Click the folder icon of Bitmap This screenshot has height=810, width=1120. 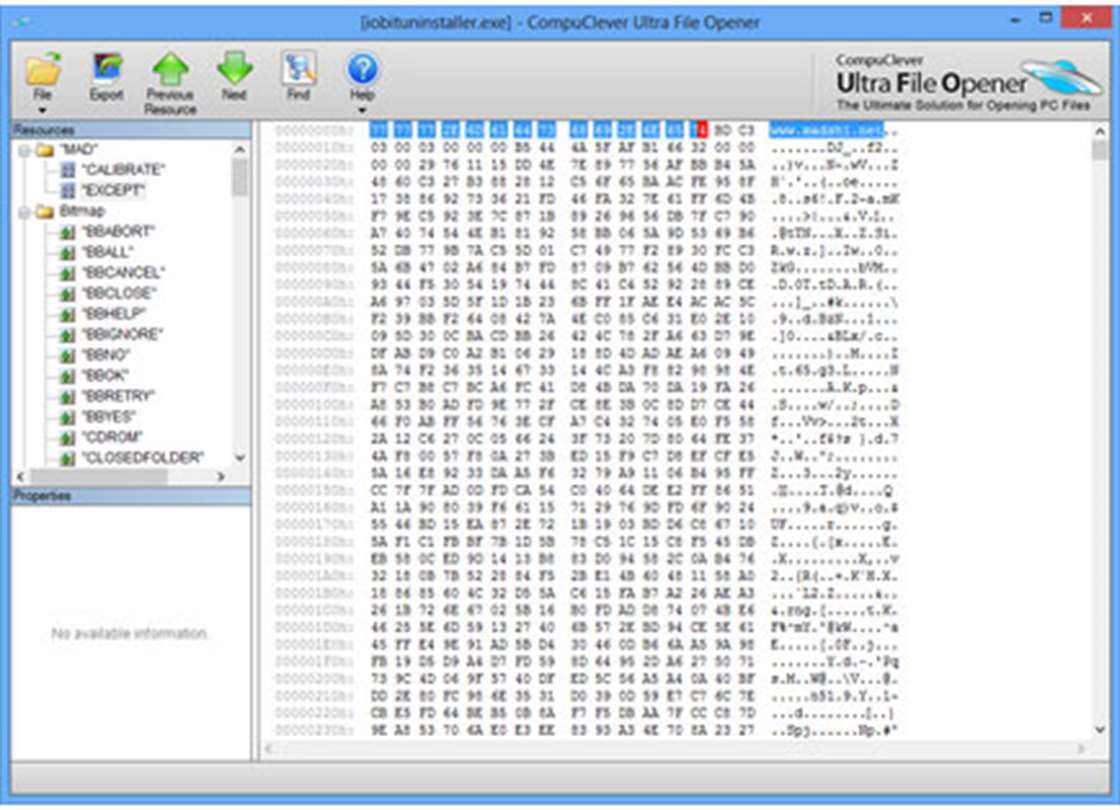[x=46, y=211]
